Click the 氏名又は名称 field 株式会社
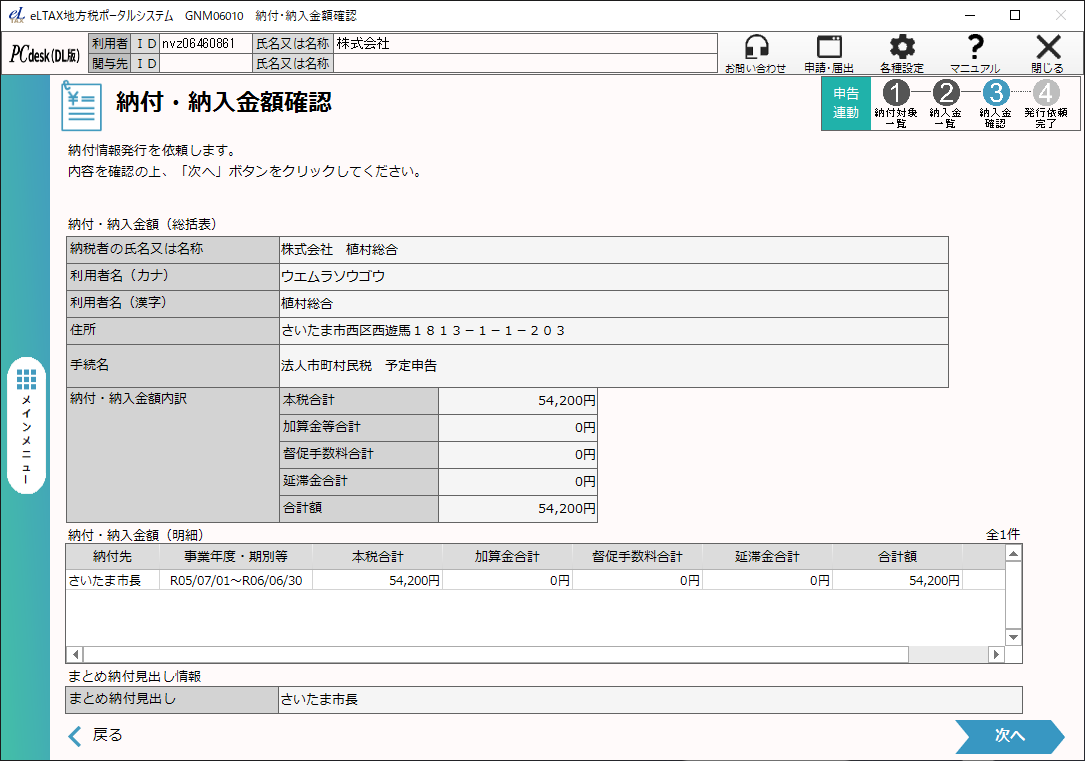The height and width of the screenshot is (761, 1085). (x=525, y=44)
